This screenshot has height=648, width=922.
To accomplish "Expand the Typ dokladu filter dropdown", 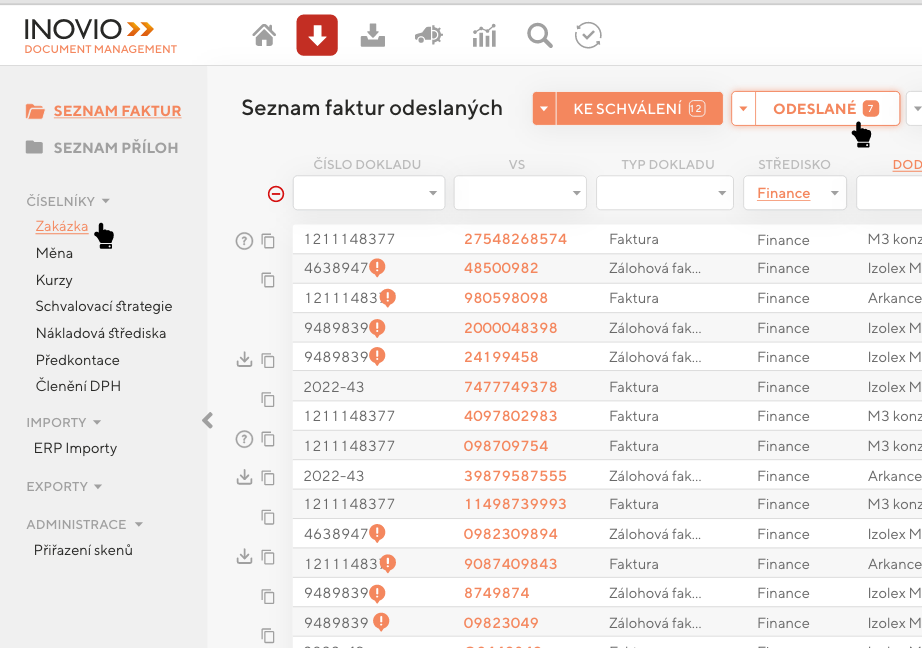I will pos(720,193).
